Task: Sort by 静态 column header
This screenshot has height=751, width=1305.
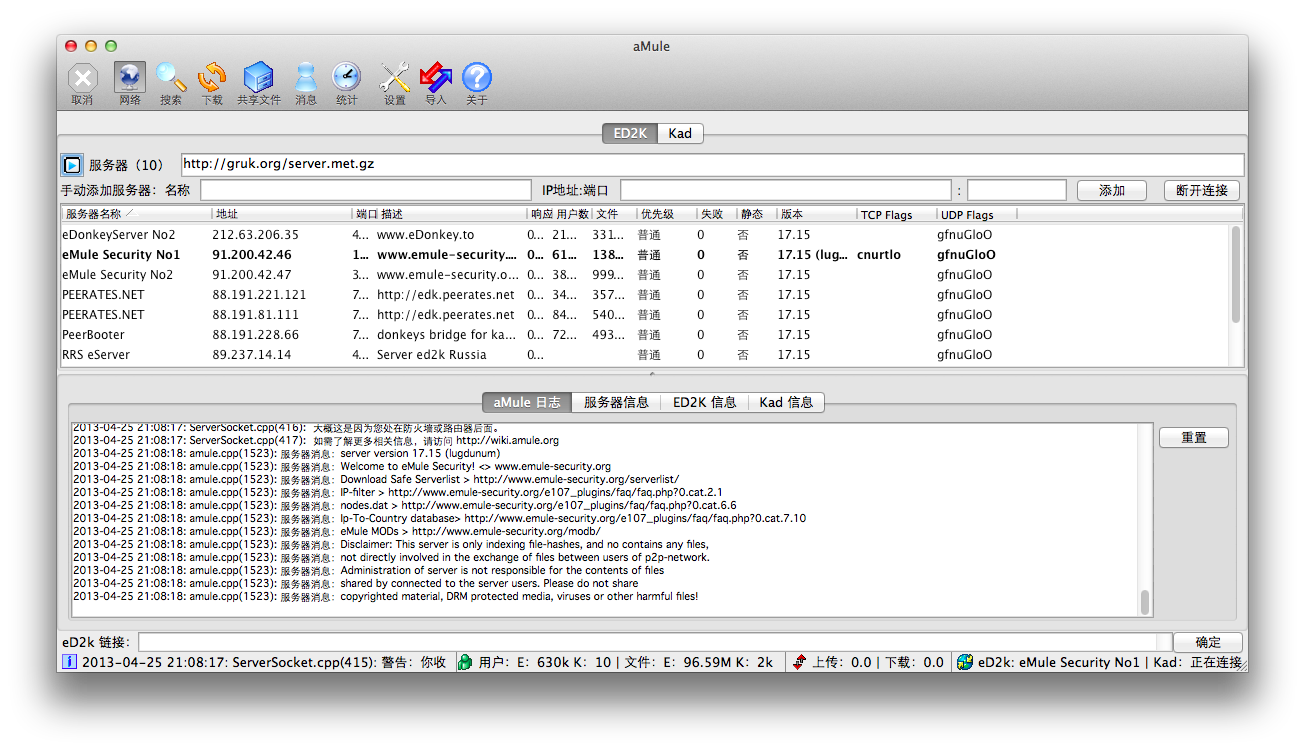Action: [756, 214]
